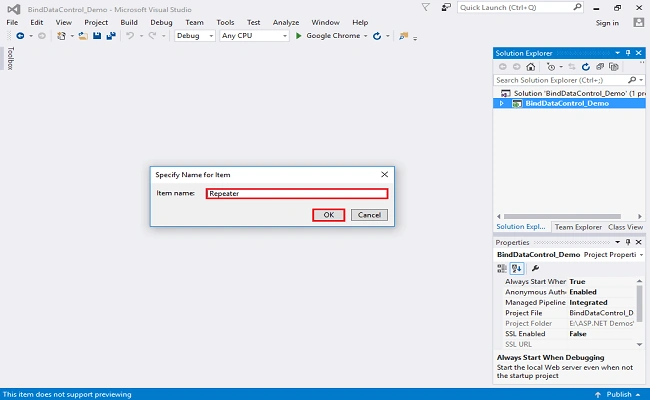Click the Home icon in Solution Explorer
650x400 pixels.
pos(531,67)
